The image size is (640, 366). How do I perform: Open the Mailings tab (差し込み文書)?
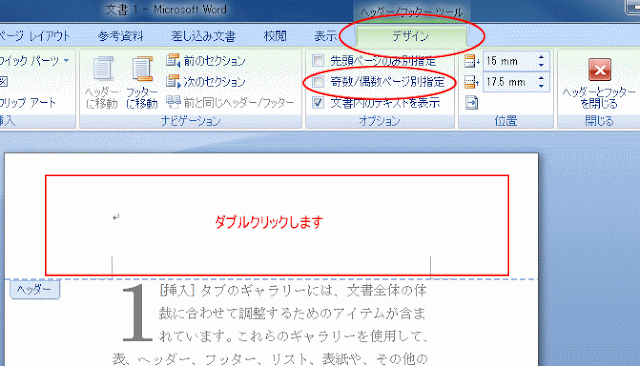pos(203,36)
